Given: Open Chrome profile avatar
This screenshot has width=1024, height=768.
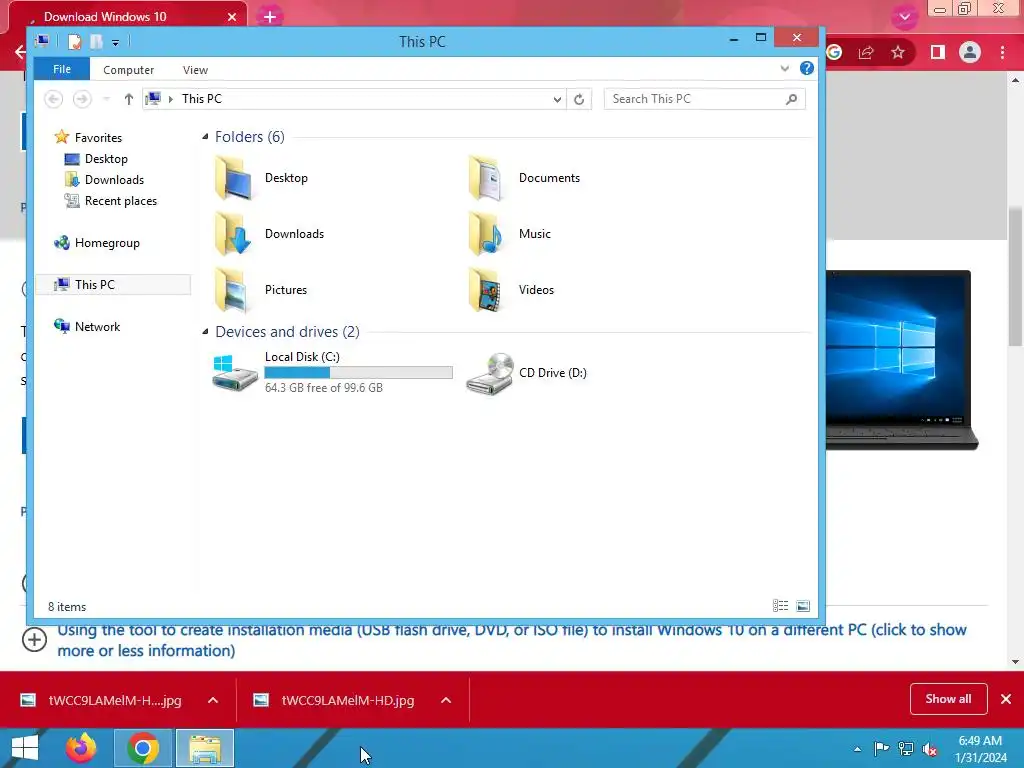Looking at the screenshot, I should coord(970,52).
